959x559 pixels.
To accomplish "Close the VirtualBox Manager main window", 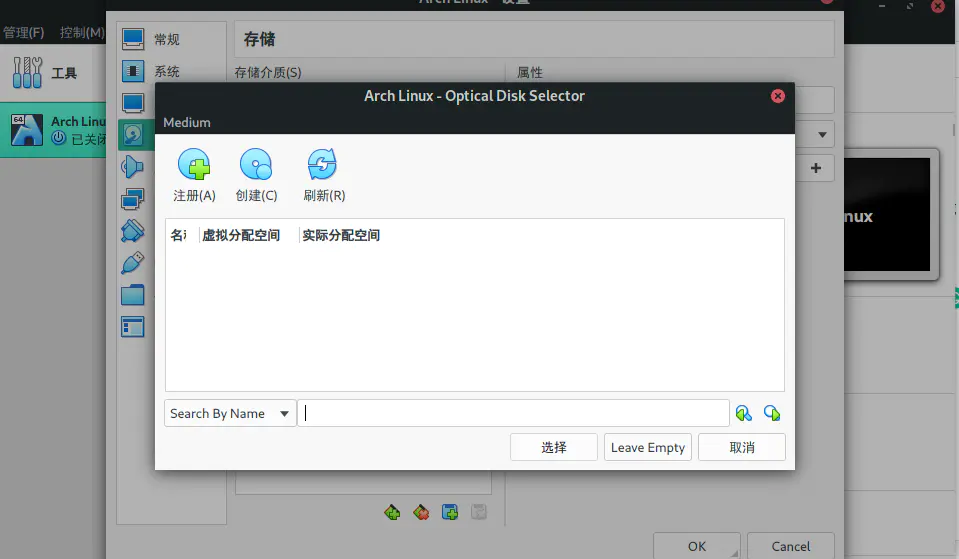I will click(938, 6).
